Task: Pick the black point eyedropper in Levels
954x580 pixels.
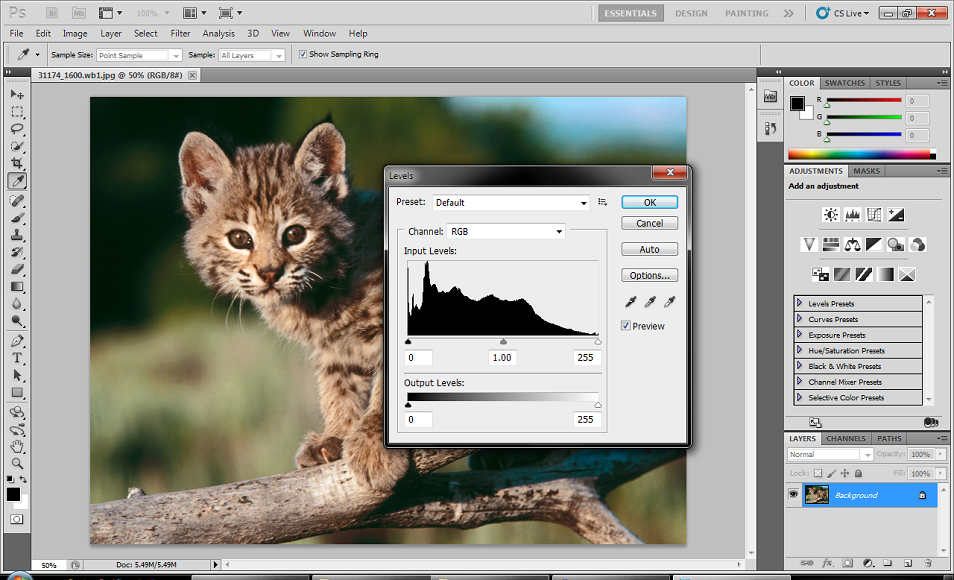Action: (x=630, y=301)
